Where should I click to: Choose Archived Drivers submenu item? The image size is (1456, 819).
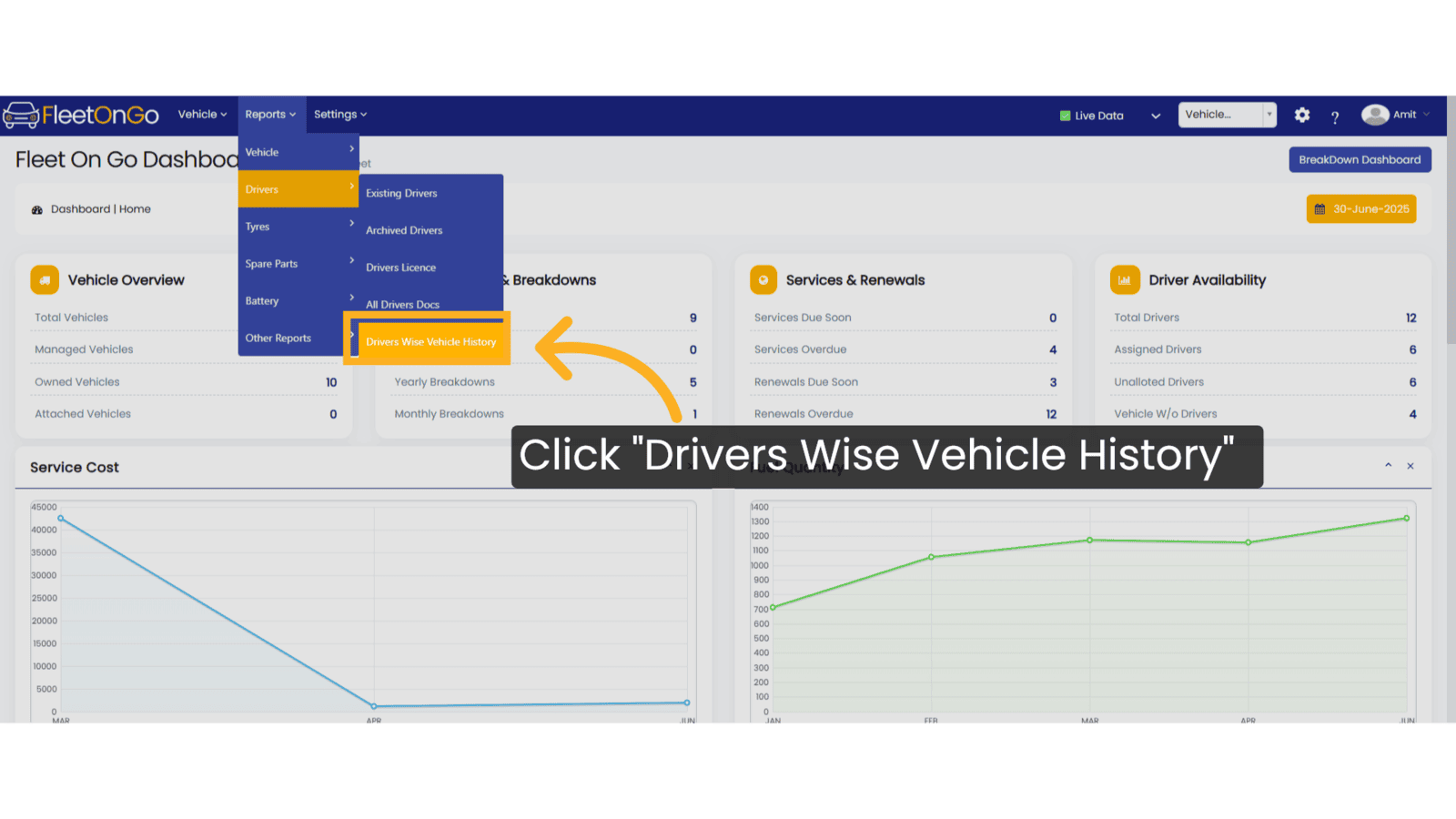coord(431,231)
